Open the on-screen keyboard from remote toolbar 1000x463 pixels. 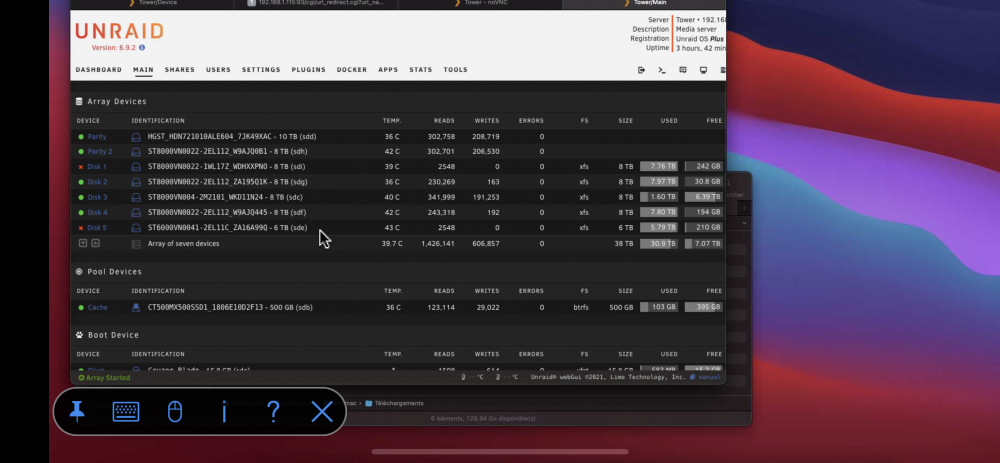(126, 412)
